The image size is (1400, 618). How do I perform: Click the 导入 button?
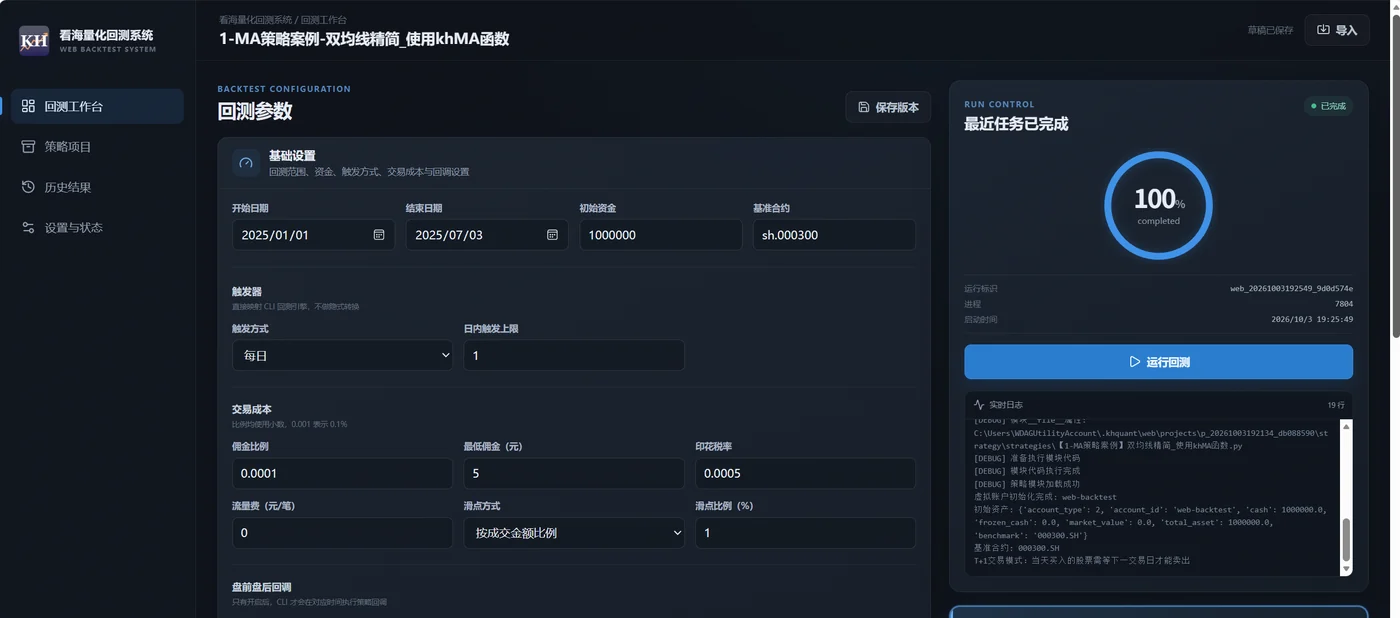(1337, 30)
